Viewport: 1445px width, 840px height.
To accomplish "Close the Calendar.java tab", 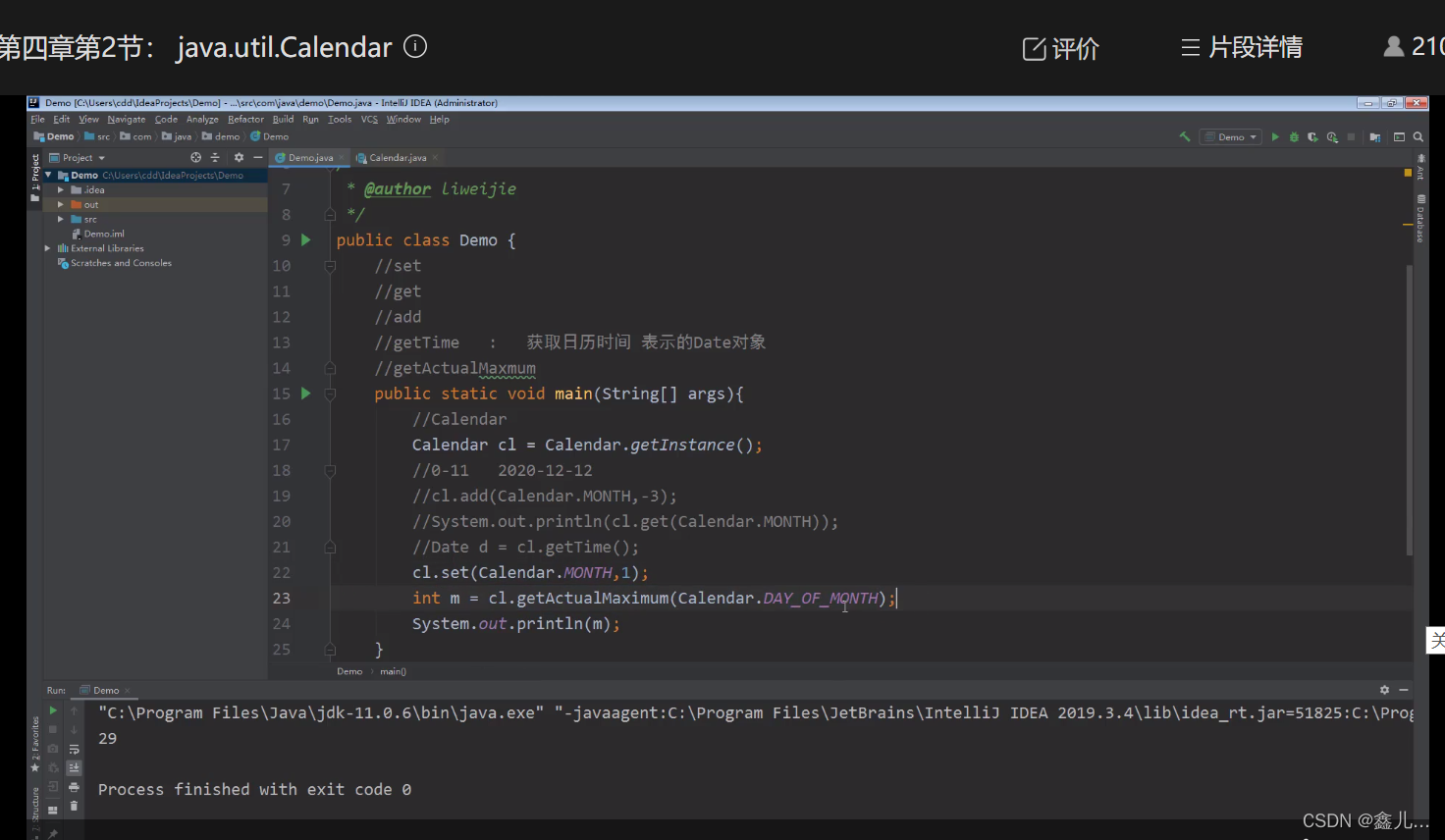I will click(435, 158).
